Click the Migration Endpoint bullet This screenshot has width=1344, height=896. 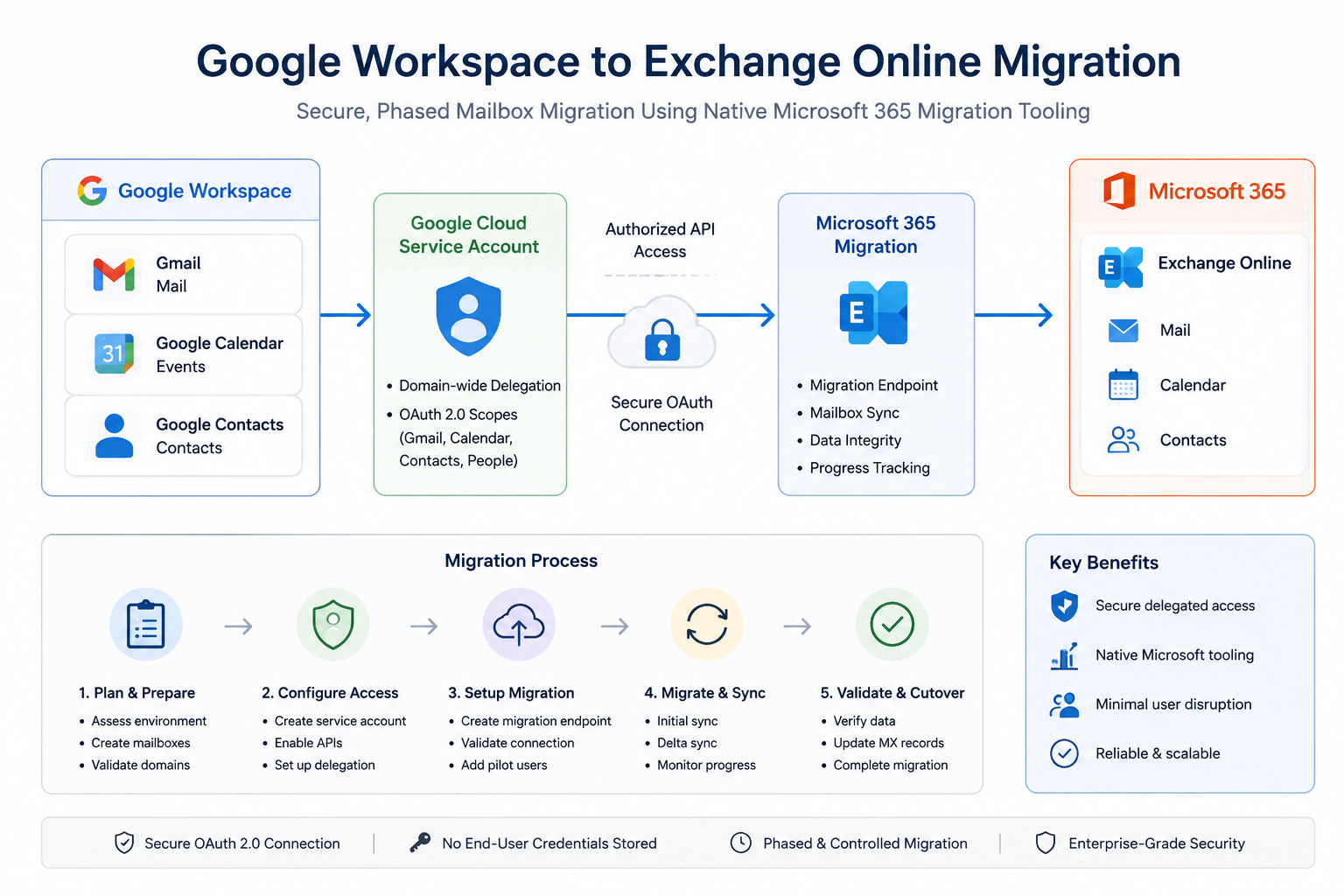pyautogui.click(x=867, y=385)
